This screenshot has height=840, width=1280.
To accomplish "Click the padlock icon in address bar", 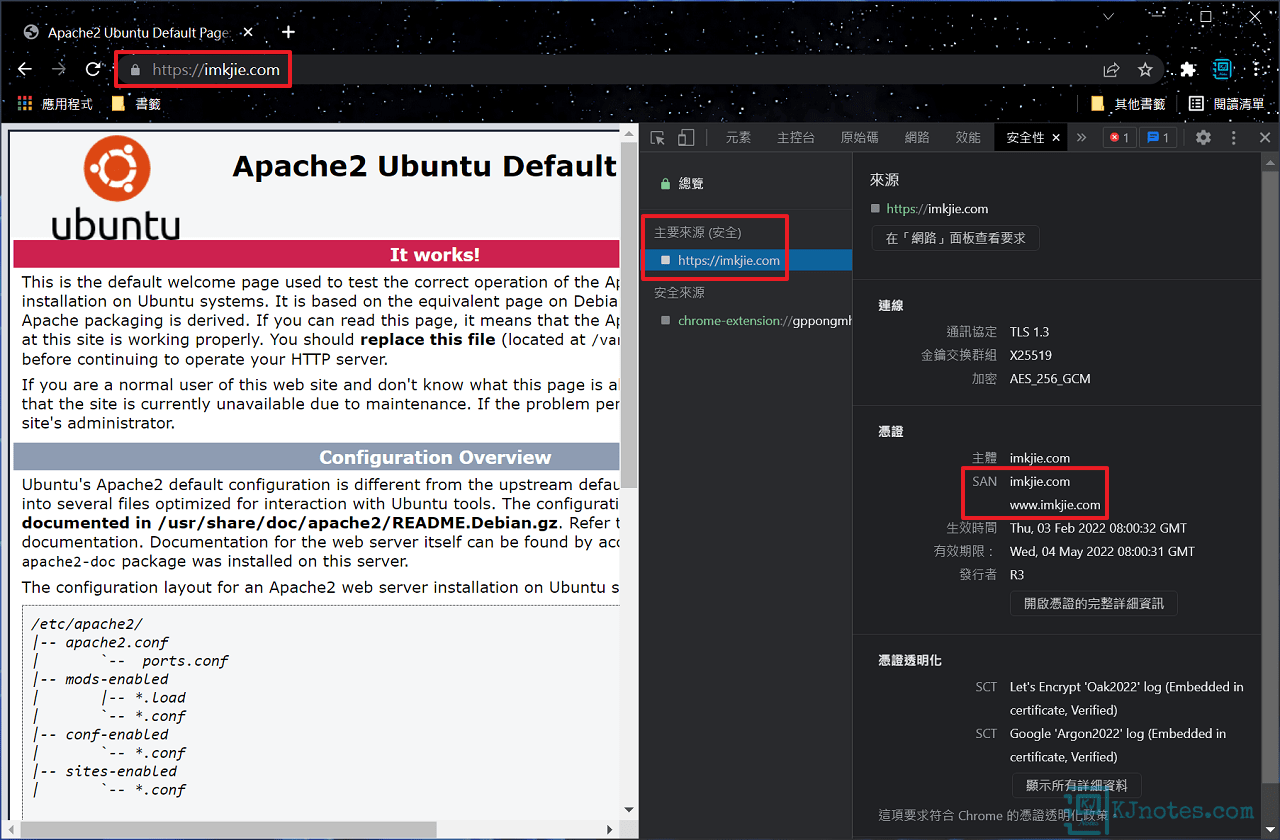I will [x=134, y=70].
